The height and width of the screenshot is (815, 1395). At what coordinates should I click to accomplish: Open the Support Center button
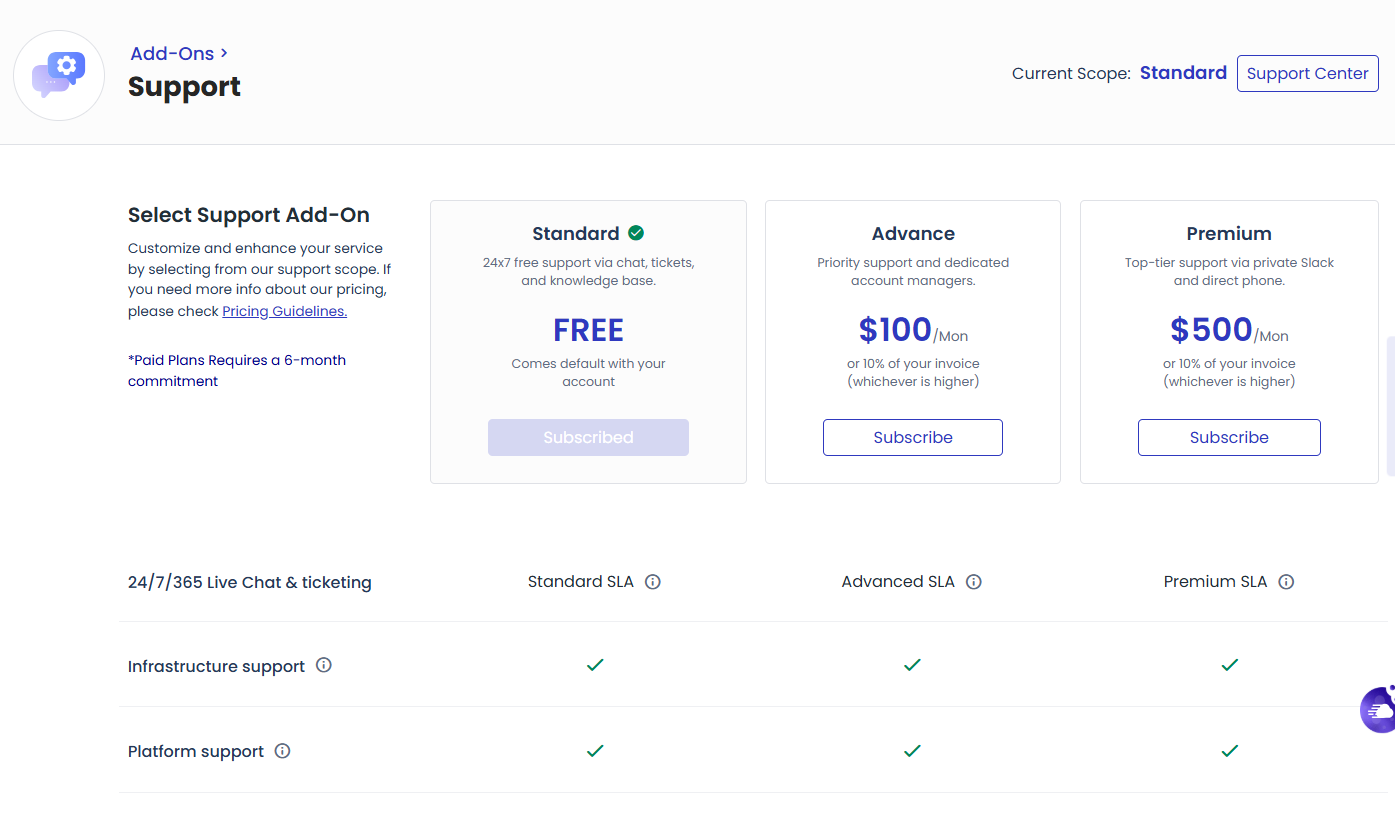[x=1308, y=74]
